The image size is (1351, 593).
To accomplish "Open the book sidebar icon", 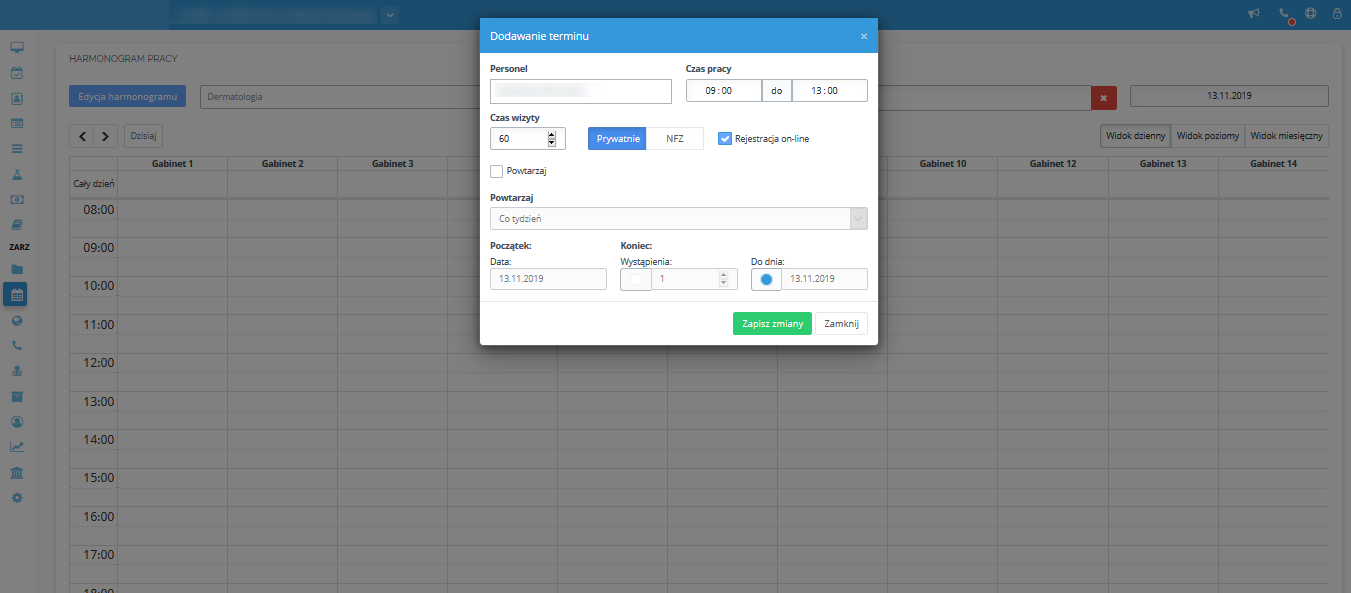I will point(16,224).
